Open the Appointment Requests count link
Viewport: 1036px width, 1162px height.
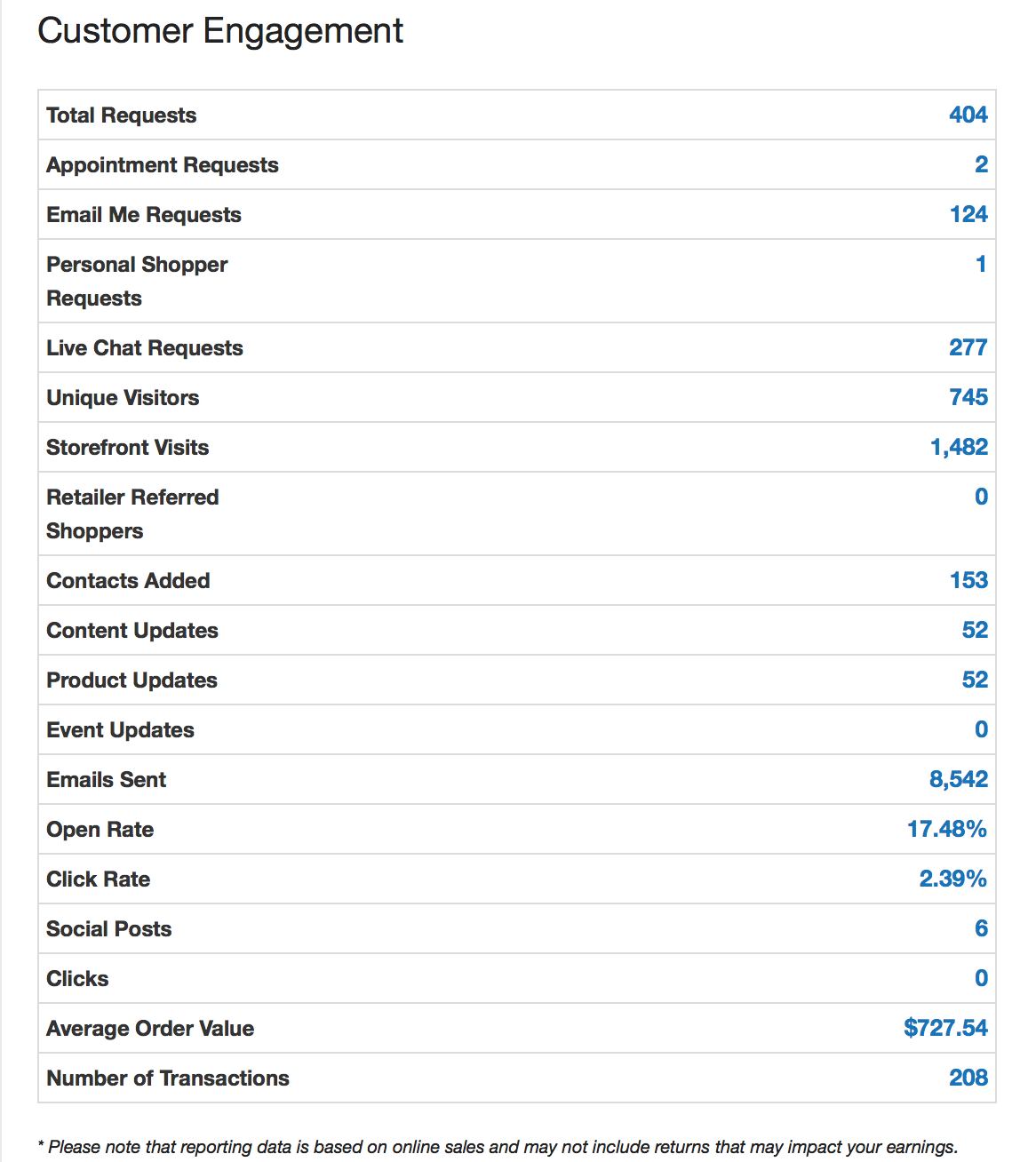click(981, 164)
